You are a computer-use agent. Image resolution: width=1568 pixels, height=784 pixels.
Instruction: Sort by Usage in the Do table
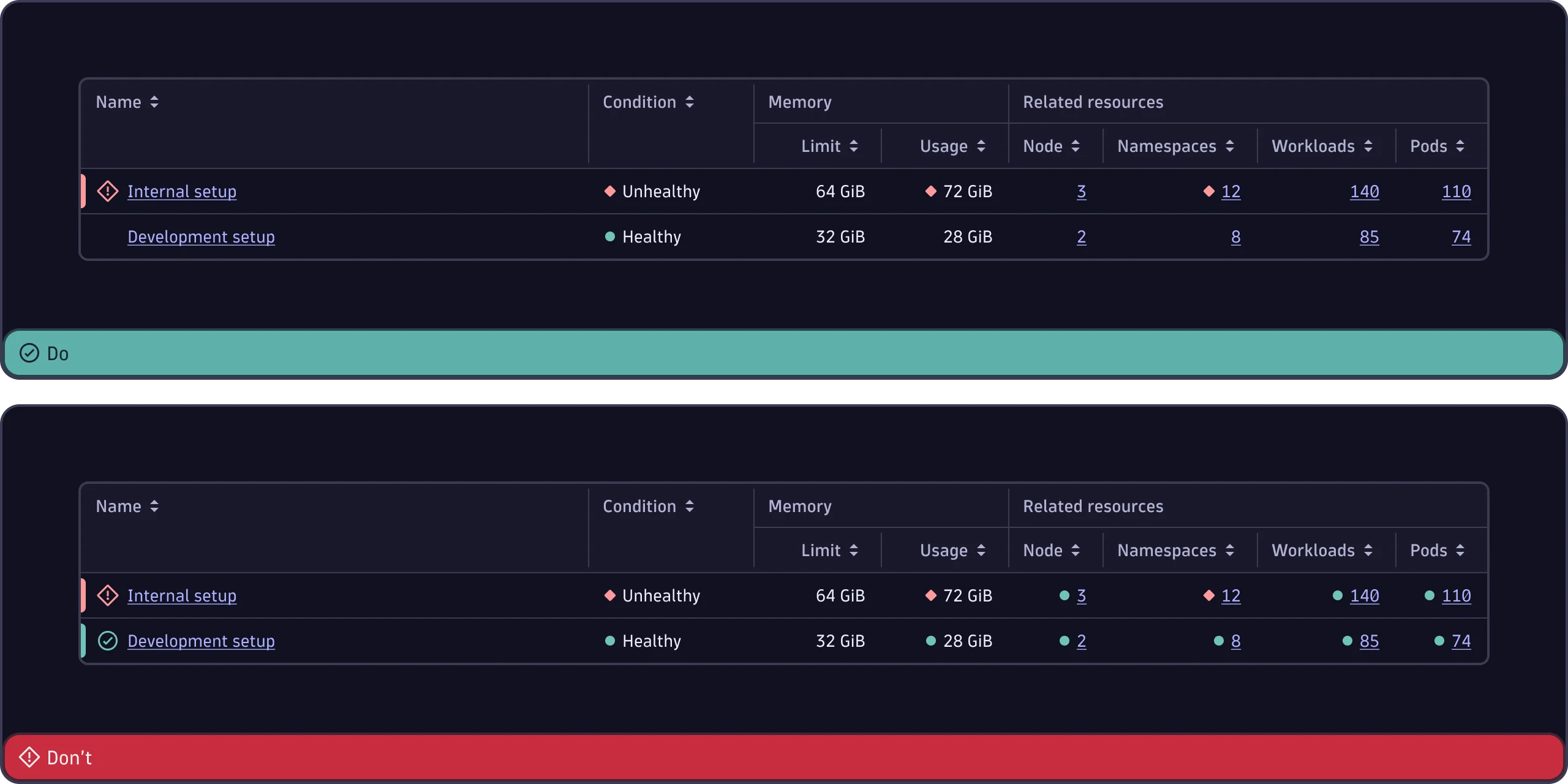click(x=981, y=146)
